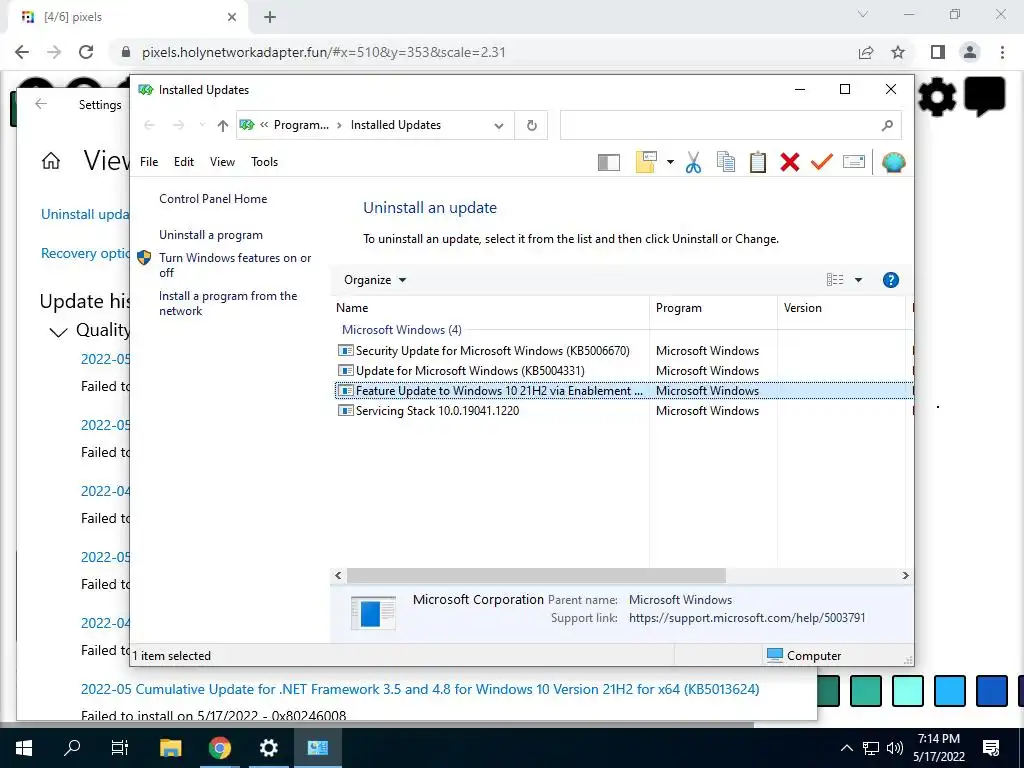Open Task View on taskbar

click(x=120, y=748)
